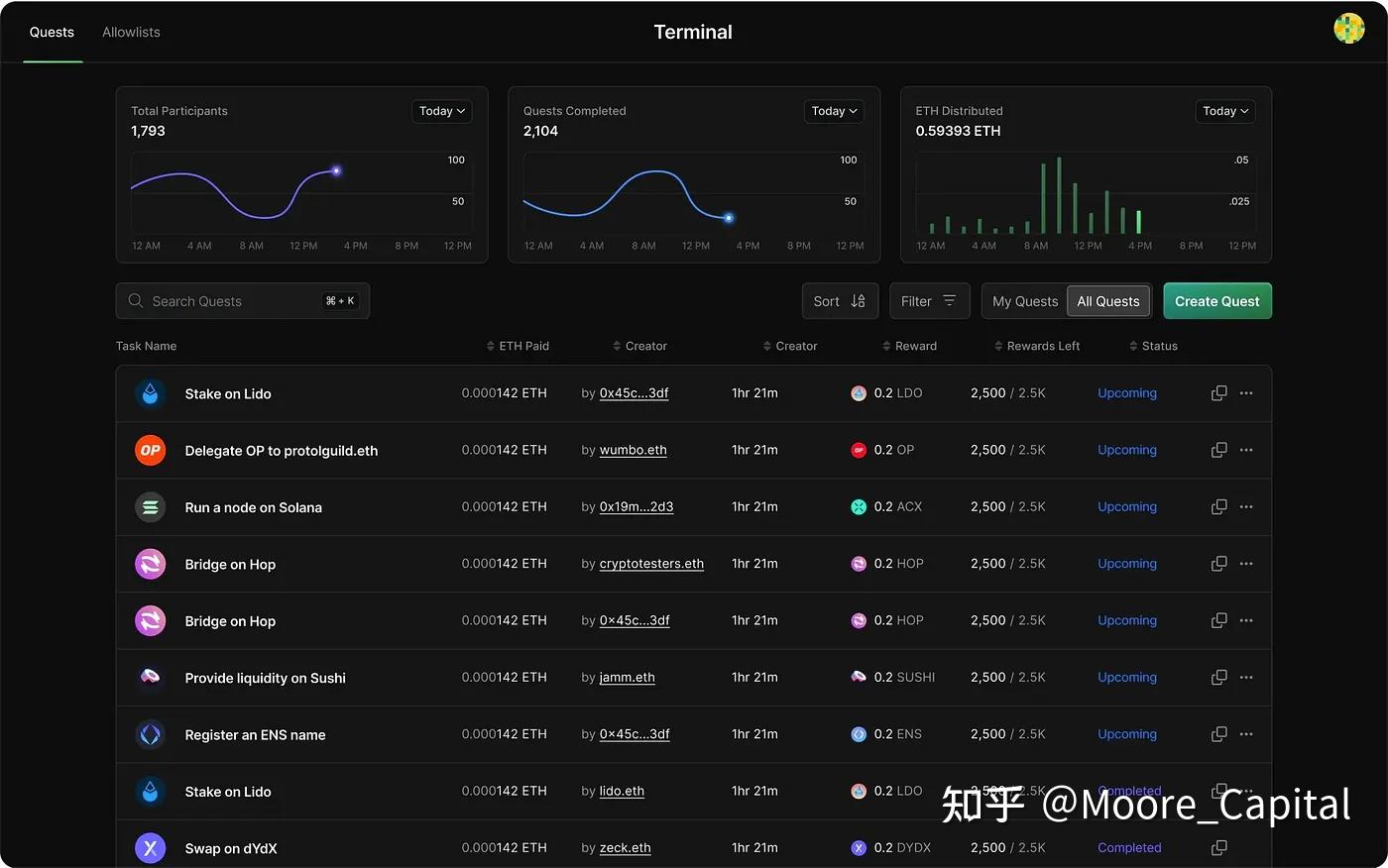Copy the Provide liquidity on Sushi quest

click(1219, 677)
